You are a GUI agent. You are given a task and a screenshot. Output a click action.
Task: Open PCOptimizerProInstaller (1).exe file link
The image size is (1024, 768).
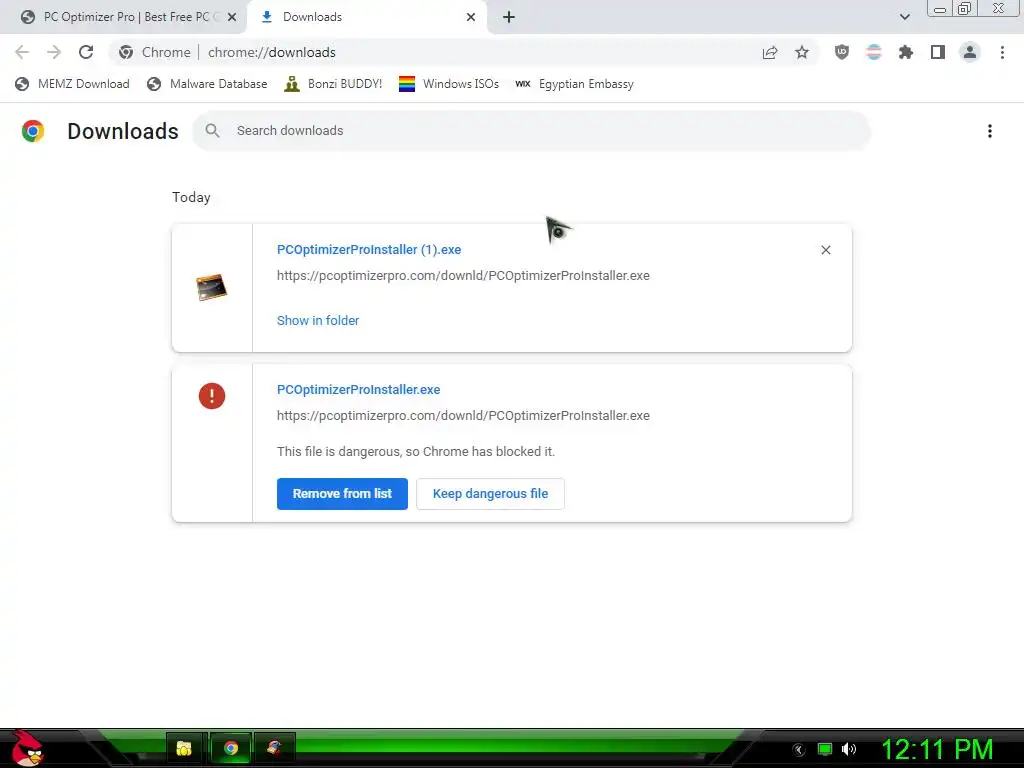tap(369, 249)
